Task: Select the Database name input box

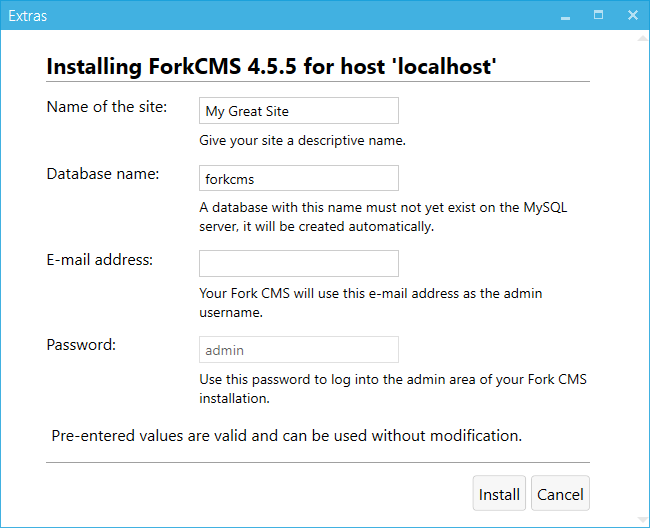Action: point(299,178)
